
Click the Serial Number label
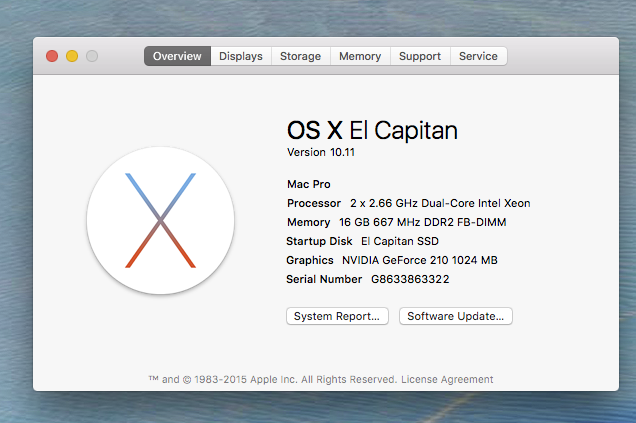[x=324, y=279]
